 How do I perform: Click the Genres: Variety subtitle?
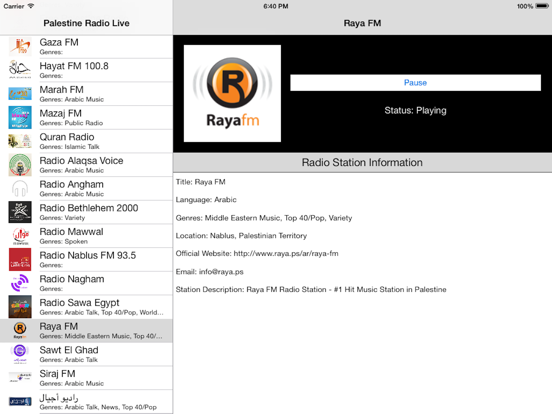(x=62, y=218)
